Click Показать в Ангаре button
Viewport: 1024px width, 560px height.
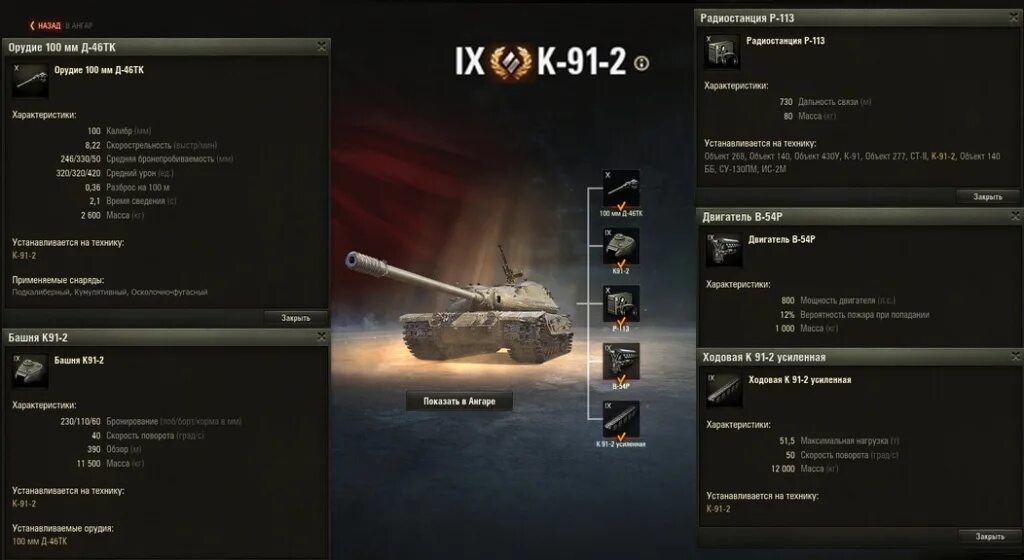pyautogui.click(x=459, y=401)
